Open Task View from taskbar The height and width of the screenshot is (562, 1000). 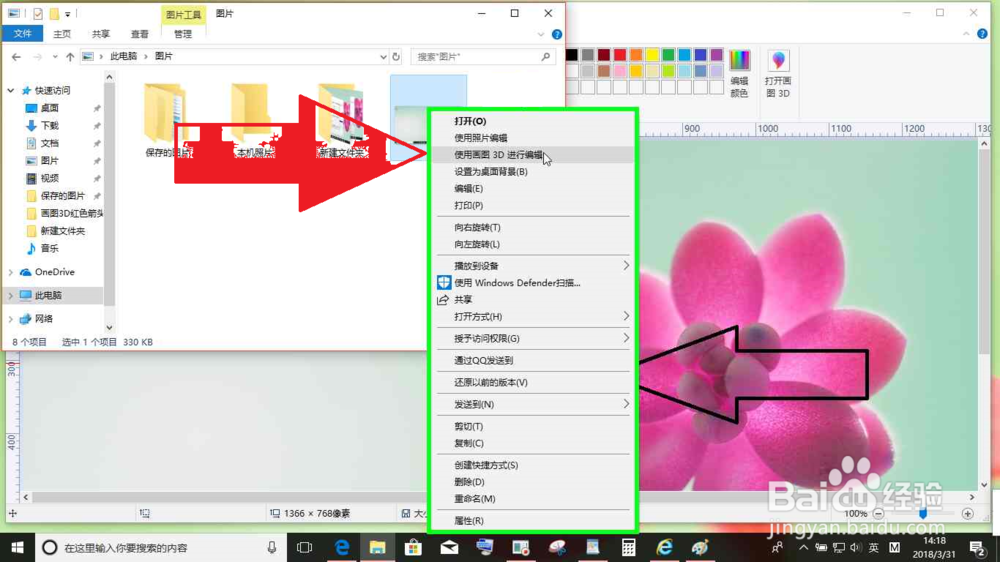pos(305,547)
